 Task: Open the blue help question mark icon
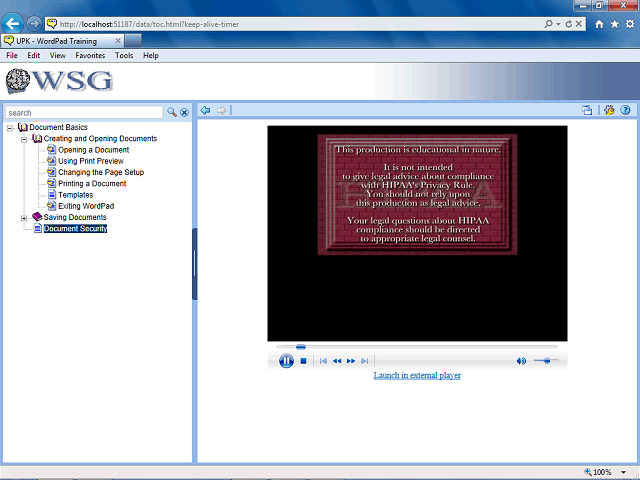(x=625, y=110)
